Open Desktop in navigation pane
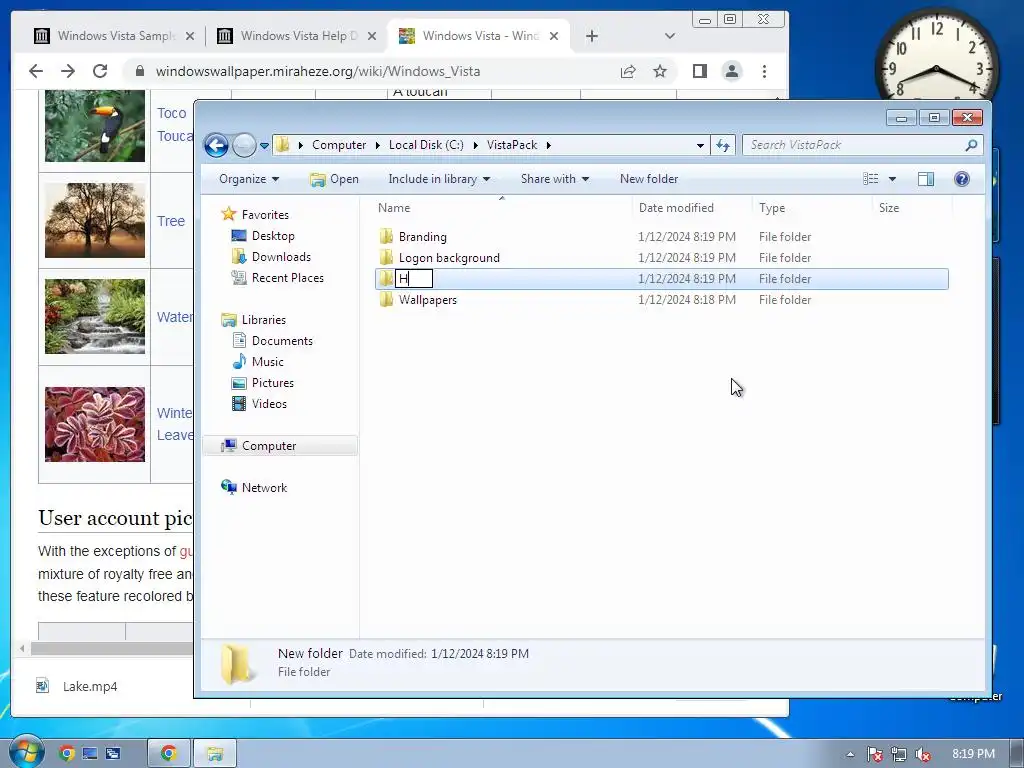Viewport: 1024px width, 768px height. [273, 236]
